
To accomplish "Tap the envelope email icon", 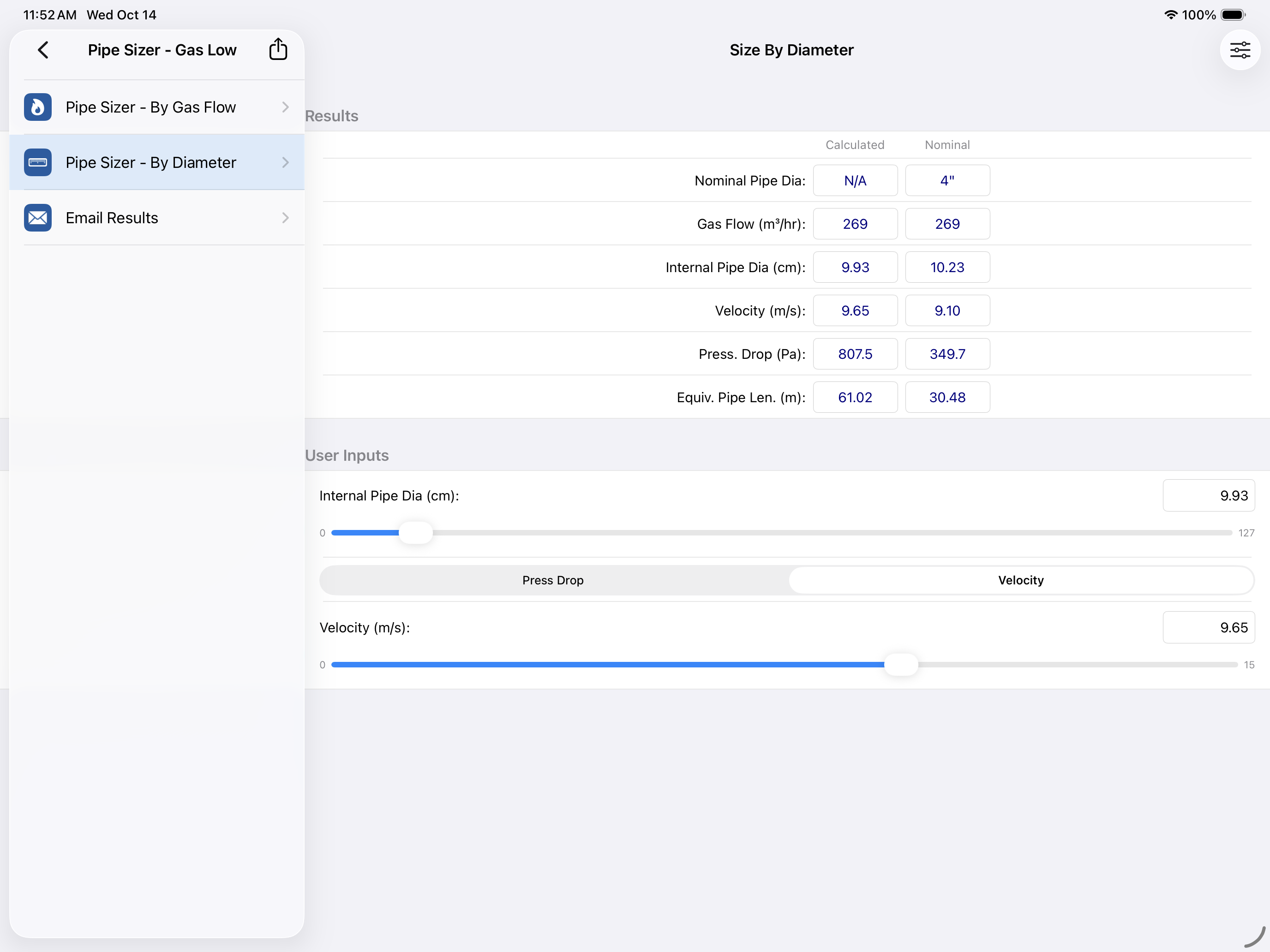I will click(x=38, y=218).
